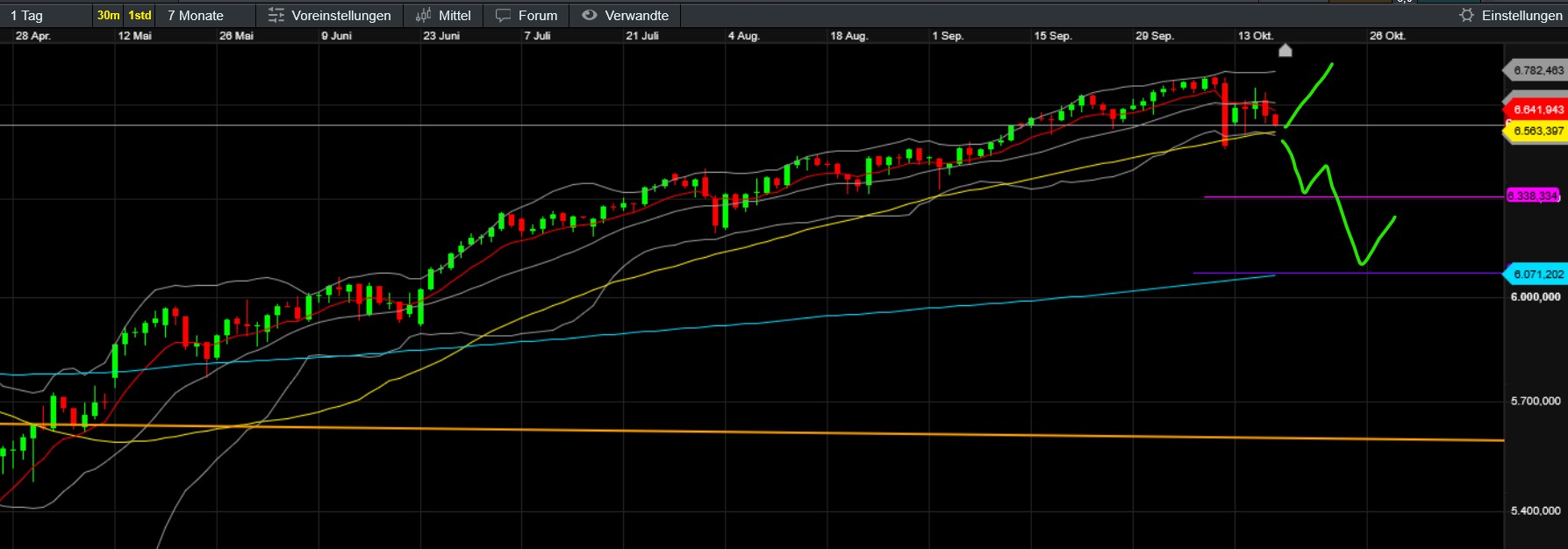
Task: Click the 21 Juli date label
Action: (642, 36)
